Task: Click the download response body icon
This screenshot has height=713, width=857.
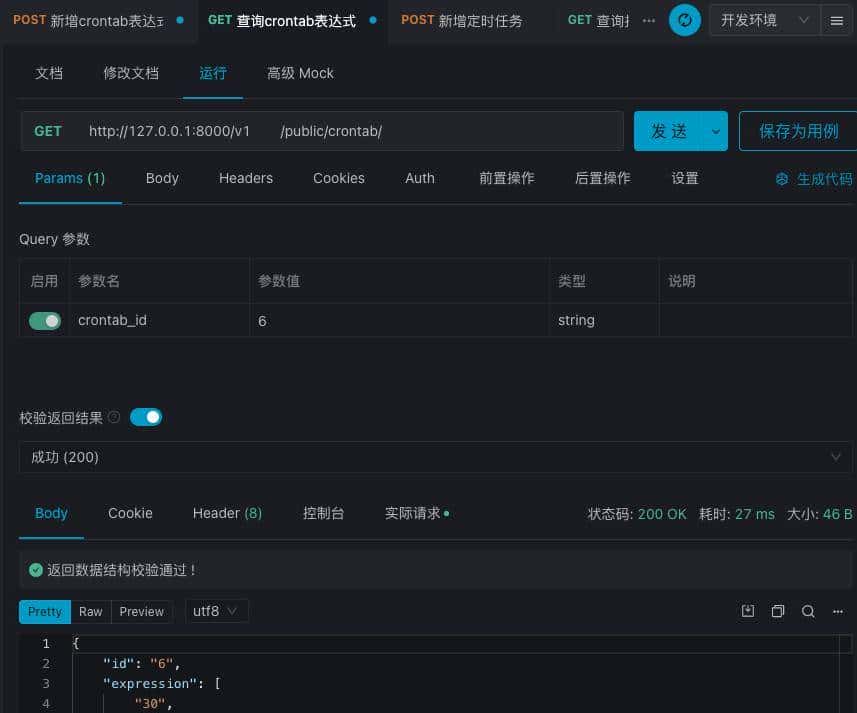Action: pos(748,610)
